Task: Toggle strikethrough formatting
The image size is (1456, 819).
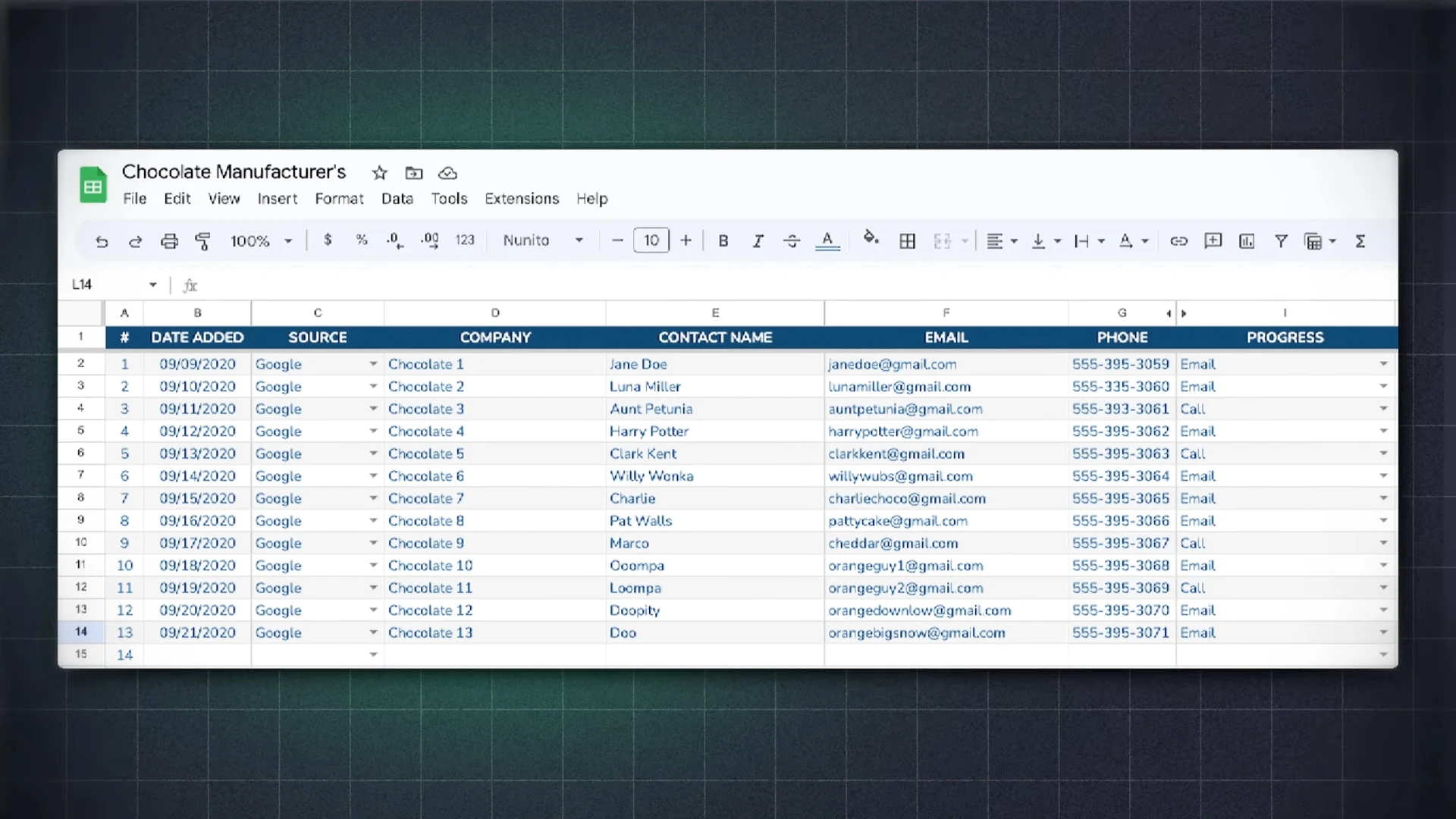Action: 792,241
